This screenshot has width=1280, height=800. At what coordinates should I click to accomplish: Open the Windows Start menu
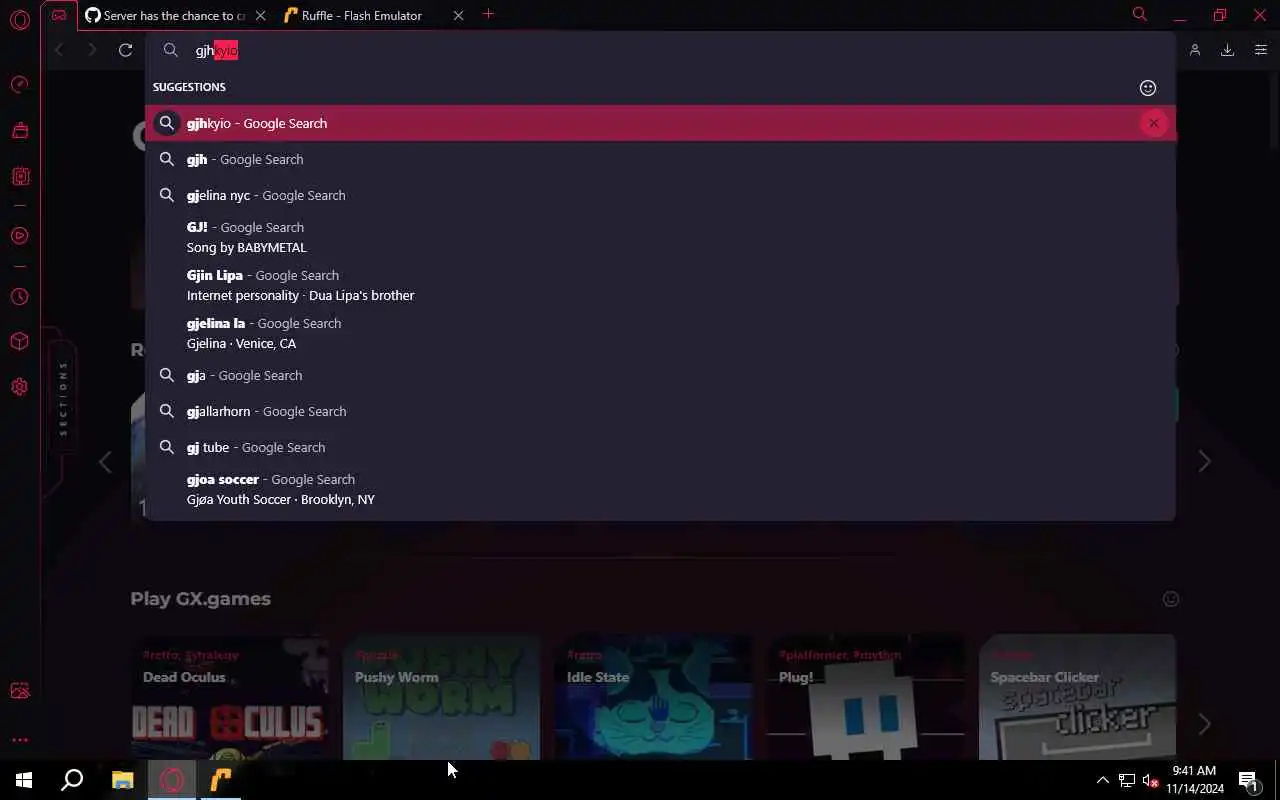(x=24, y=780)
